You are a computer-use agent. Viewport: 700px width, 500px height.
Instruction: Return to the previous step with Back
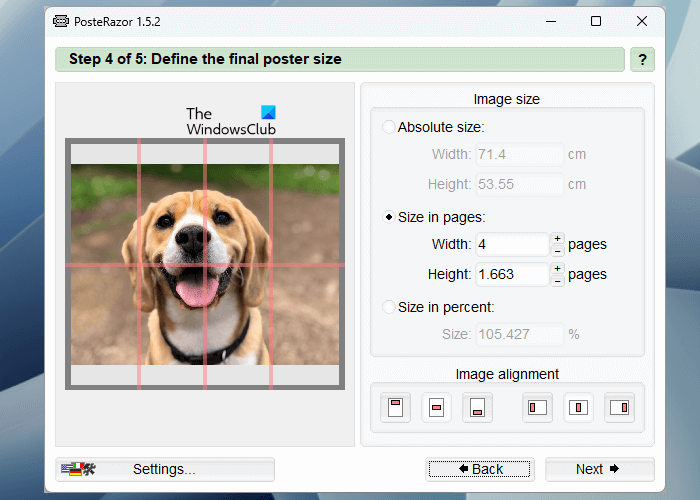click(480, 469)
